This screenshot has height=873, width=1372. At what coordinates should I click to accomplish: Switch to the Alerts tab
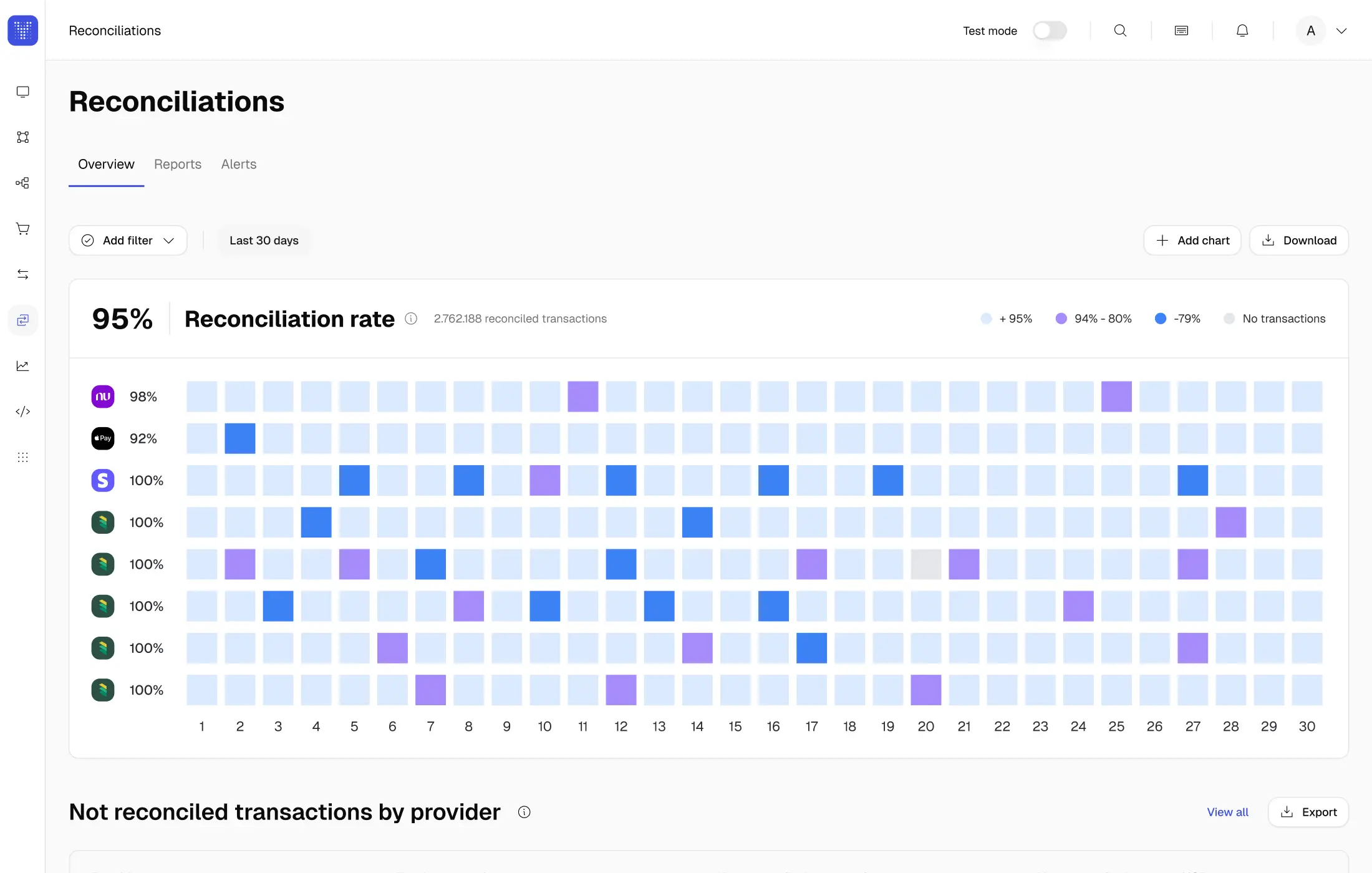pos(239,164)
